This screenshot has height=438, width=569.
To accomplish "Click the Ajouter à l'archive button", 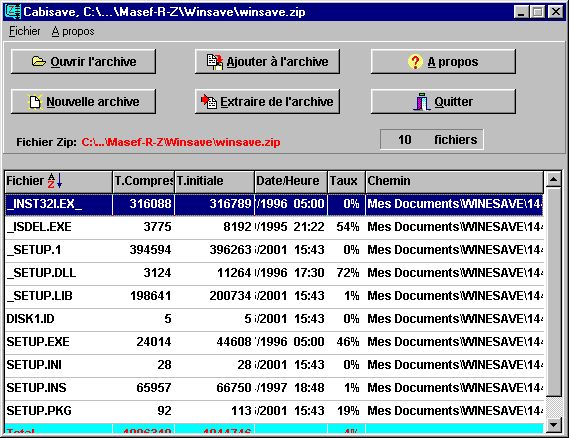I will click(267, 62).
